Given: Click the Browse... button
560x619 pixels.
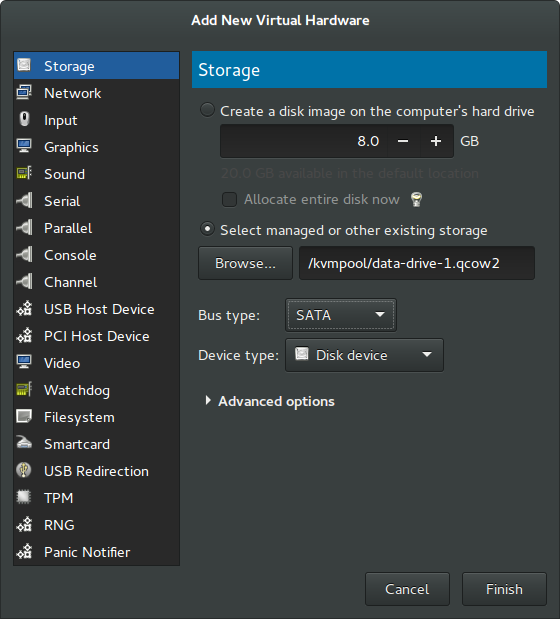Looking at the screenshot, I should coord(245,263).
